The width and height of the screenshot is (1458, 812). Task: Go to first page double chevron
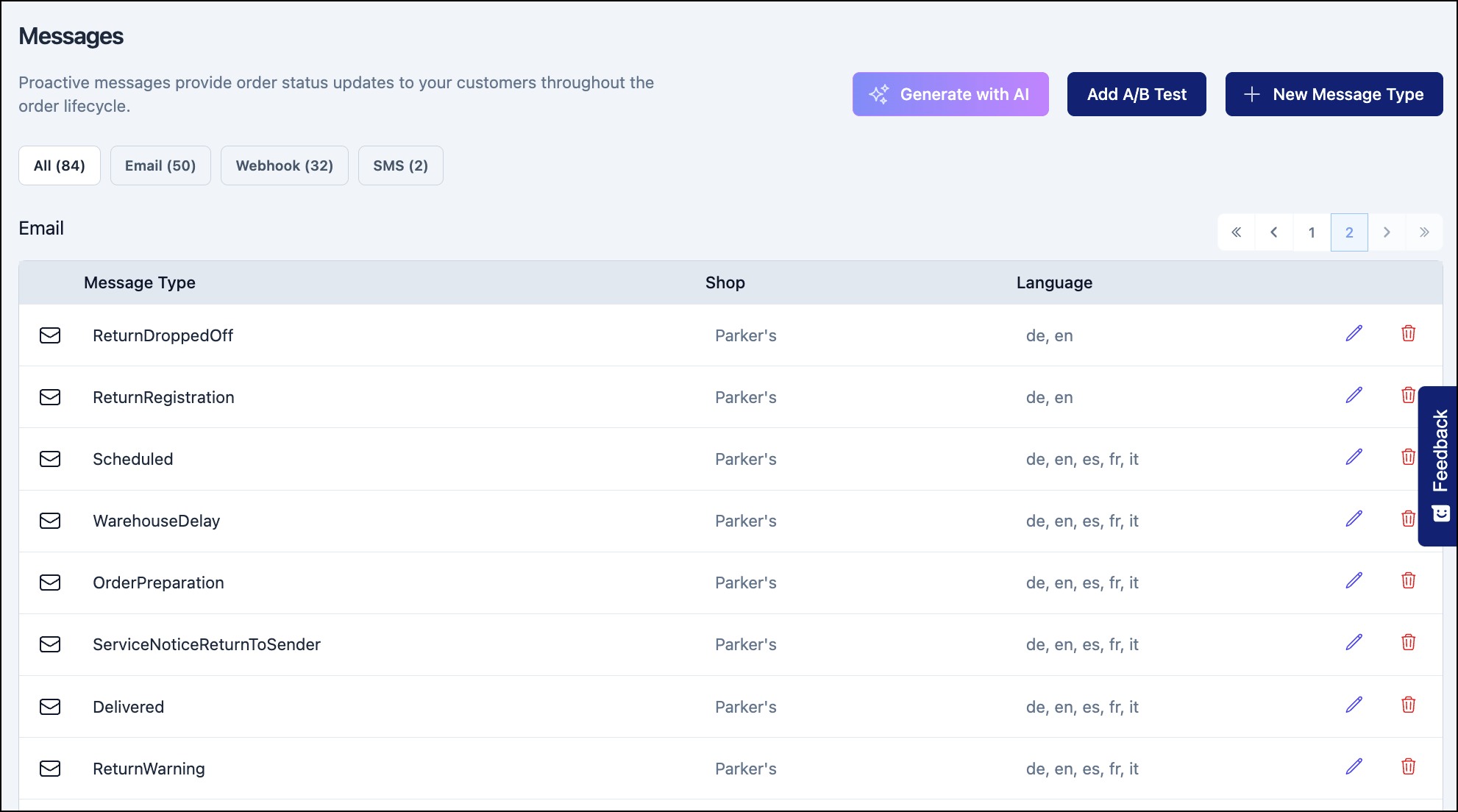pyautogui.click(x=1237, y=232)
